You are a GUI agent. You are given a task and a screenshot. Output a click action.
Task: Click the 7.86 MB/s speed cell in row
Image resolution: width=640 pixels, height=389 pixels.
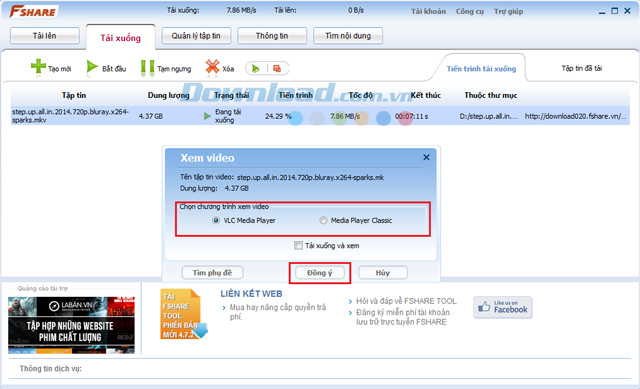[345, 116]
